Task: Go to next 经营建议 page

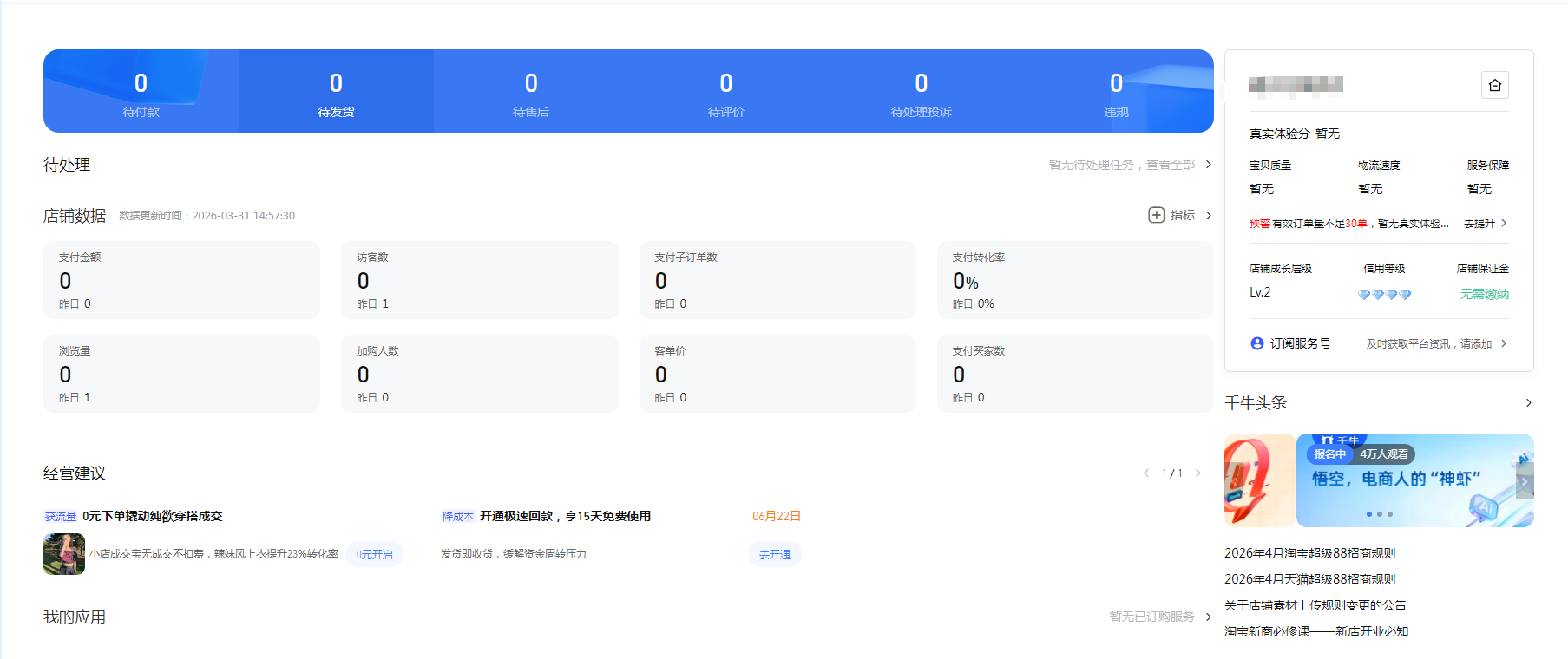Action: (x=1197, y=473)
